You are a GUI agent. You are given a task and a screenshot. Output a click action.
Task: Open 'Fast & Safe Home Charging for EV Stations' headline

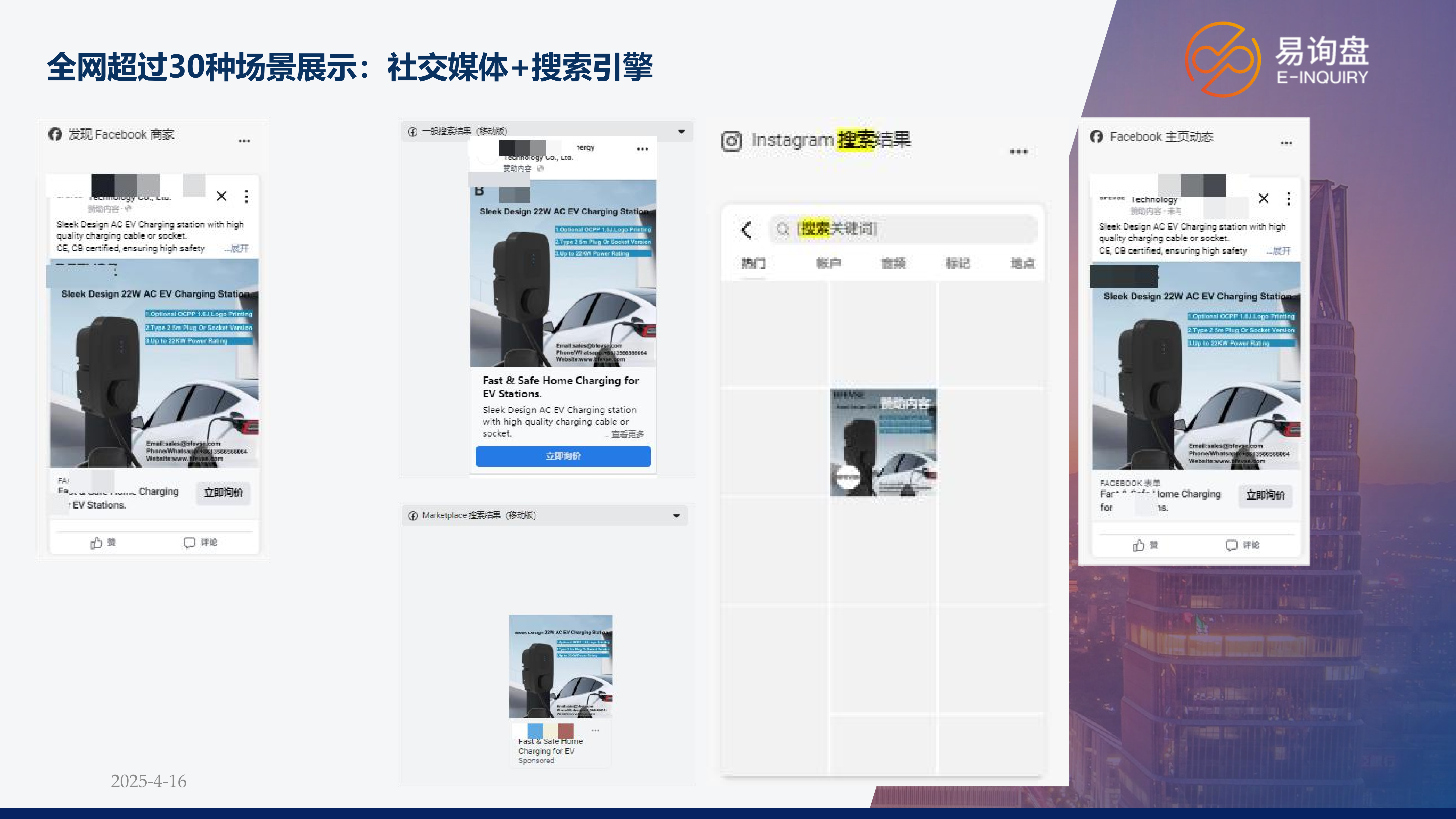coord(561,387)
